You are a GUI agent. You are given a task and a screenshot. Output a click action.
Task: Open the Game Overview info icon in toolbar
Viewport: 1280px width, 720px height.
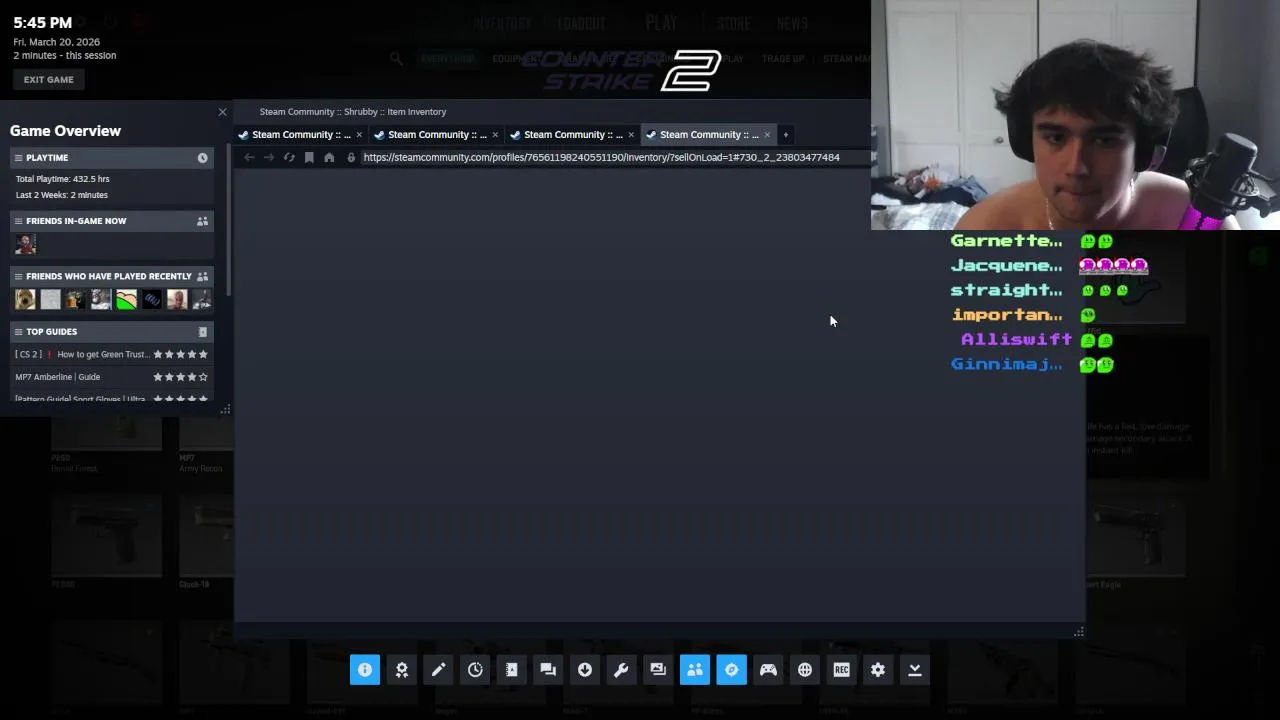click(x=365, y=670)
